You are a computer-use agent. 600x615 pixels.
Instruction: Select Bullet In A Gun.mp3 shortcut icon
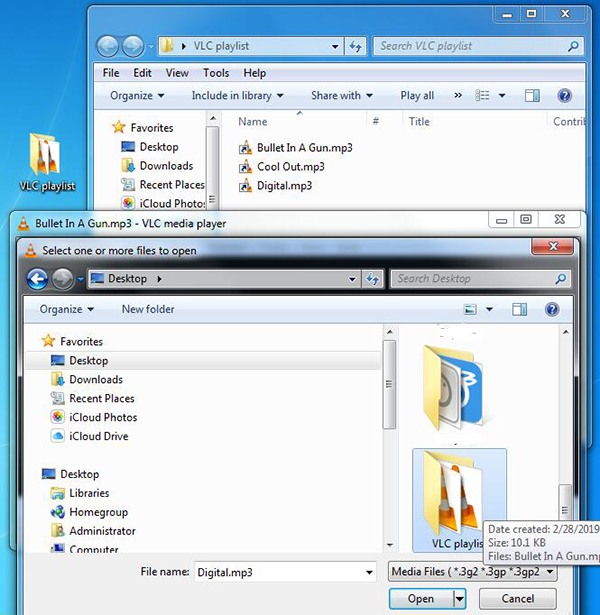(x=245, y=148)
